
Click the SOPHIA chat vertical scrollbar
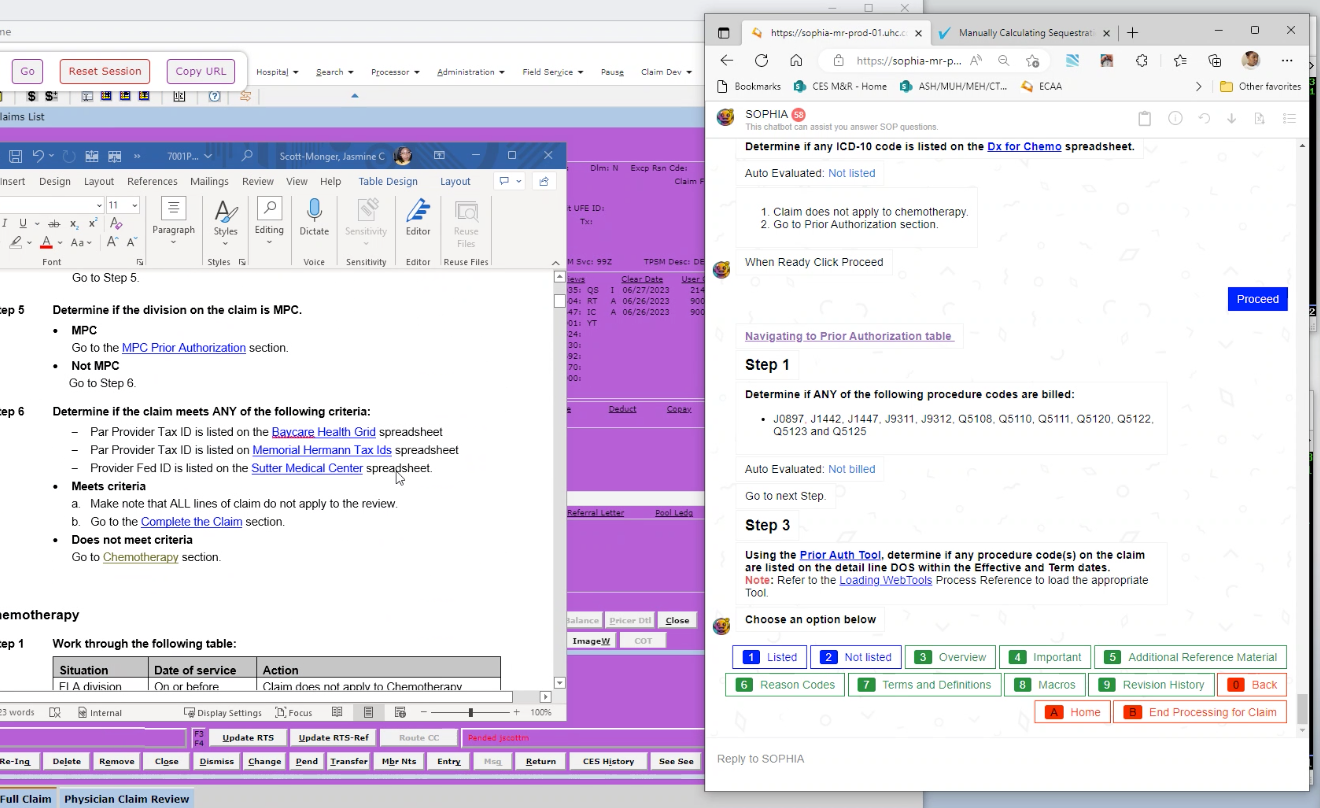click(x=1302, y=708)
